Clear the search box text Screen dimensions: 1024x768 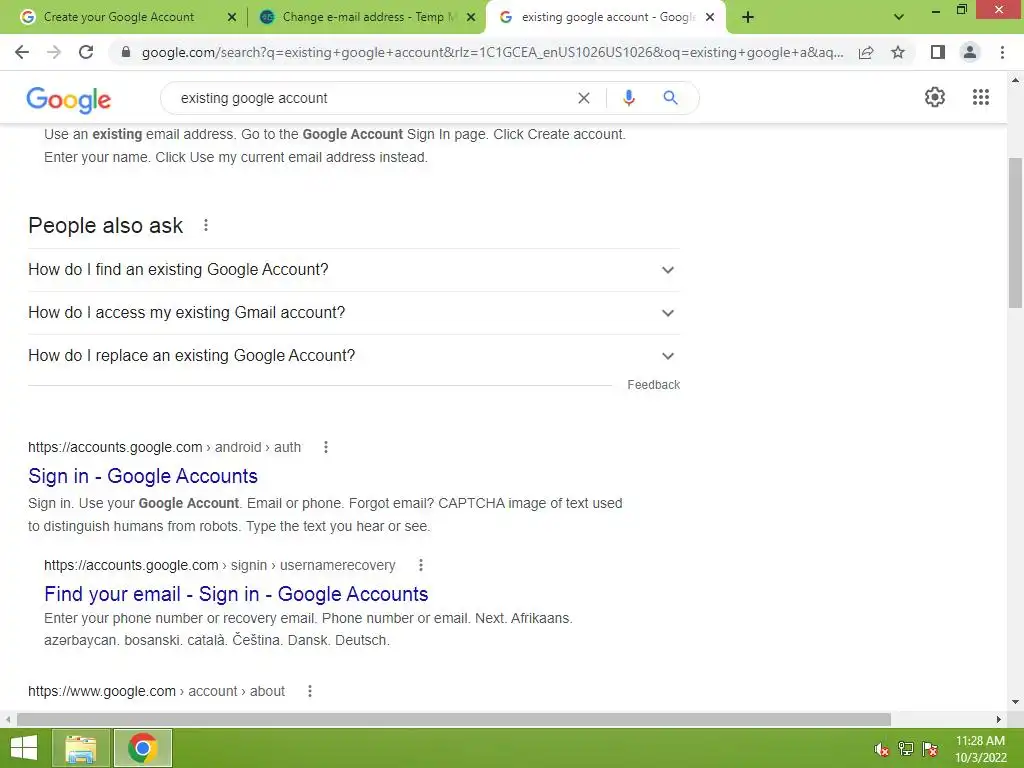coord(584,98)
